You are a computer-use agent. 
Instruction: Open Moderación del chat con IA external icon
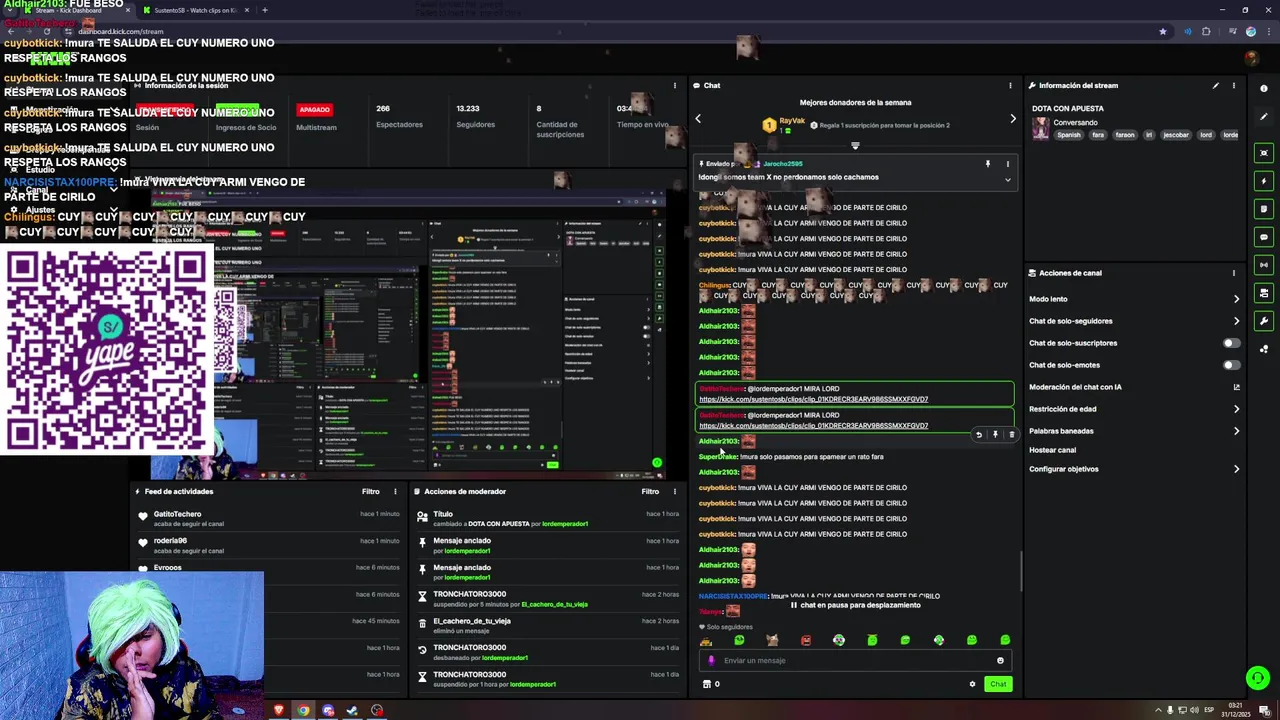tap(1236, 387)
